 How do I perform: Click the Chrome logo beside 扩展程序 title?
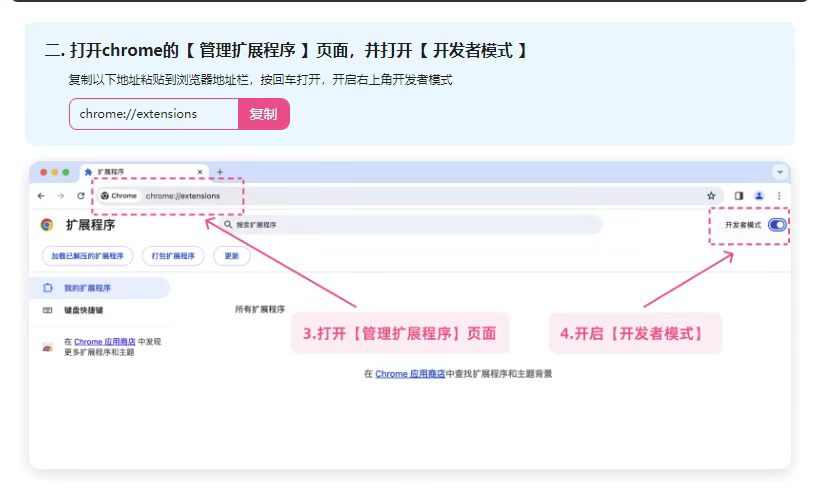47,225
